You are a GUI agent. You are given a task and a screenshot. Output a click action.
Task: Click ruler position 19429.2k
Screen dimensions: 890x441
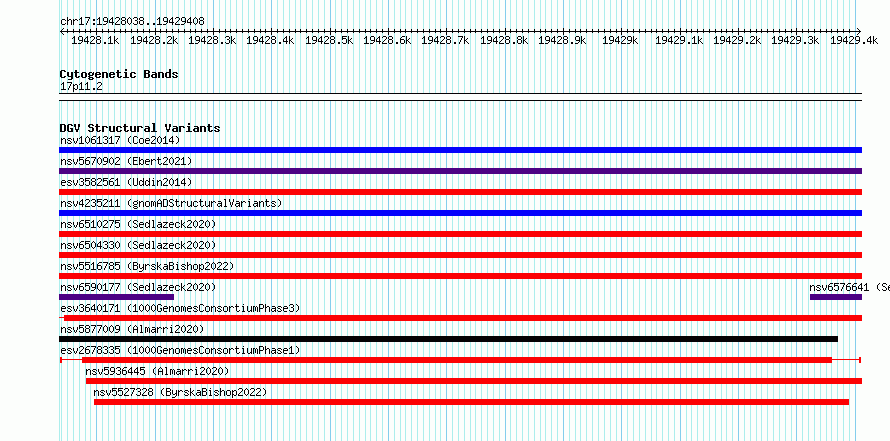pos(737,40)
